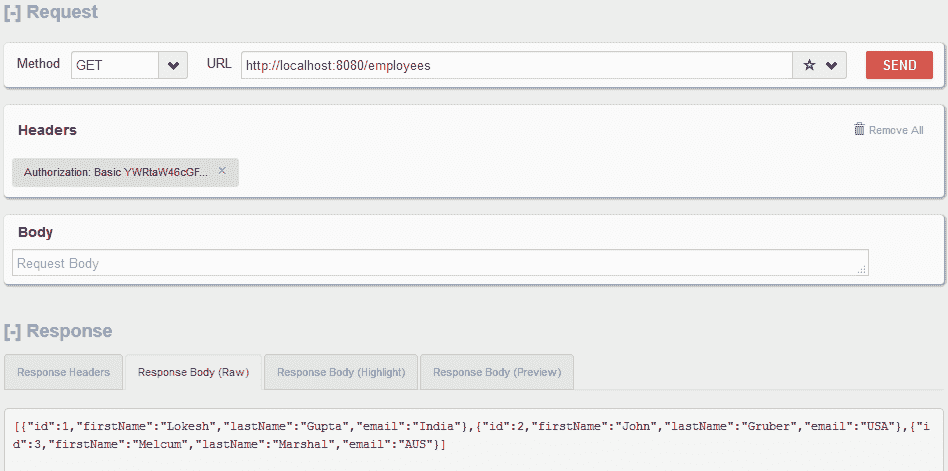Click the Request Body resize handle
Viewport: 948px width, 471px height.
(861, 269)
